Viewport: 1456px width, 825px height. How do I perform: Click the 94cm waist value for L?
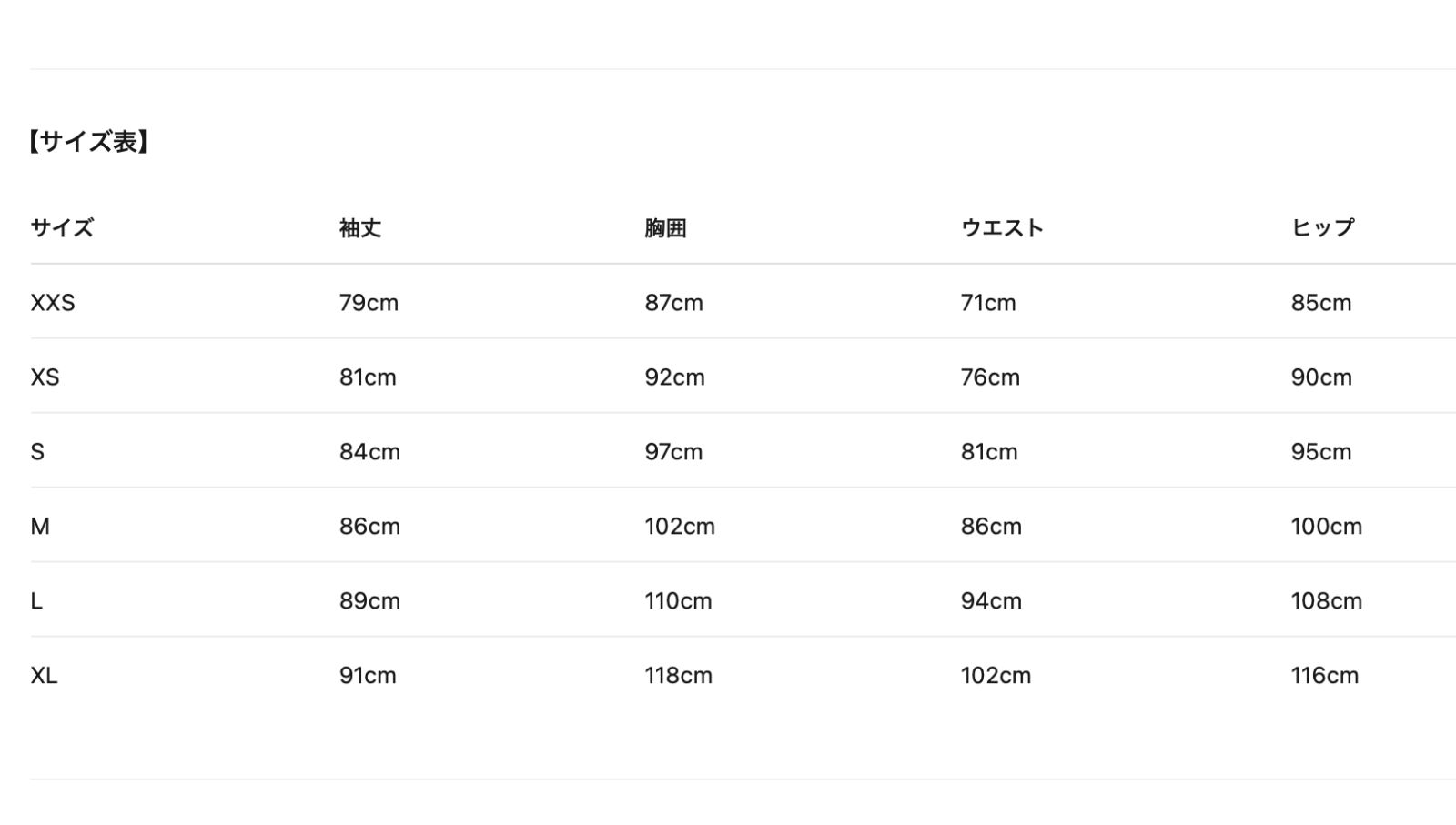[991, 601]
